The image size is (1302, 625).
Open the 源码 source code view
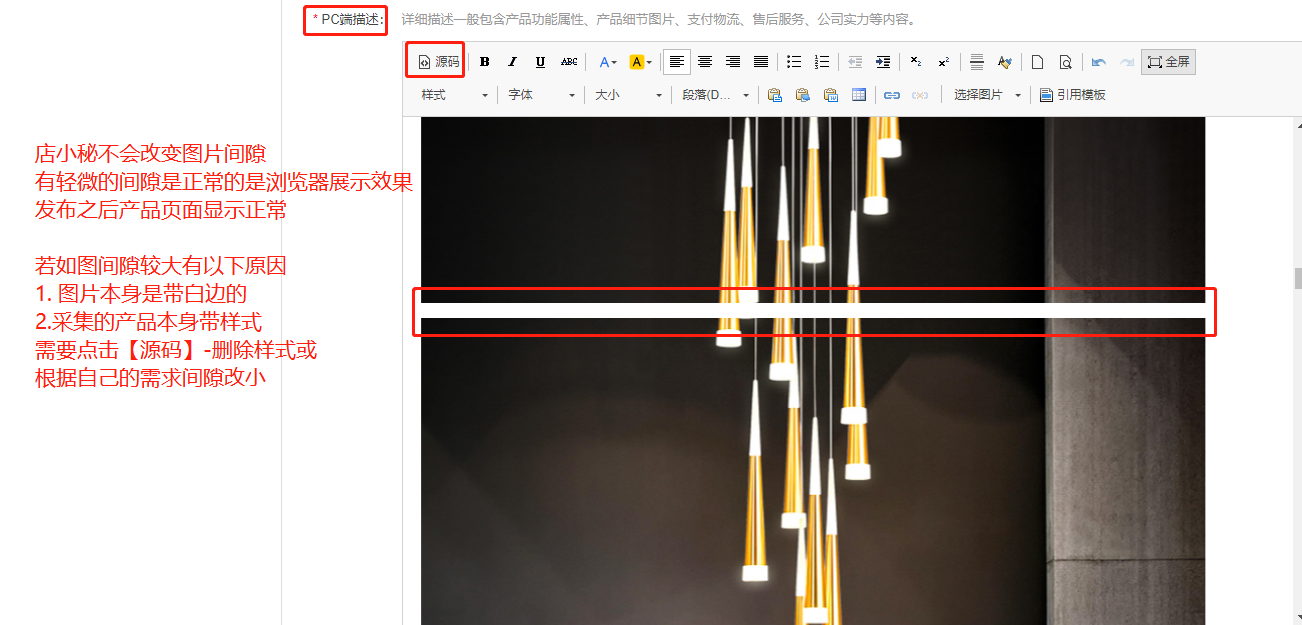439,62
